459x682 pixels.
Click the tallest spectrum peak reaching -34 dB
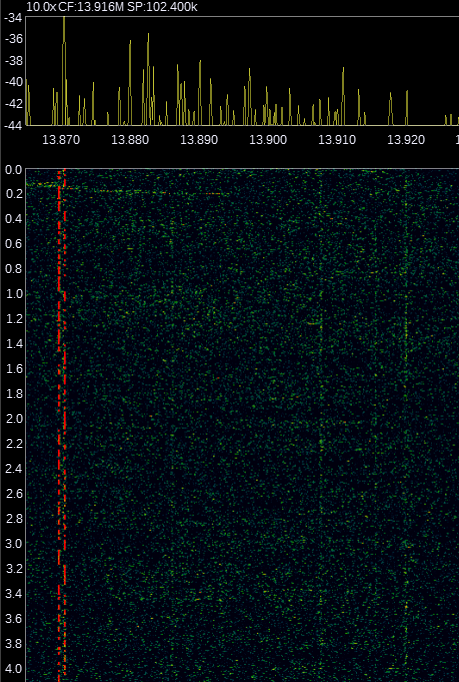[x=64, y=70]
